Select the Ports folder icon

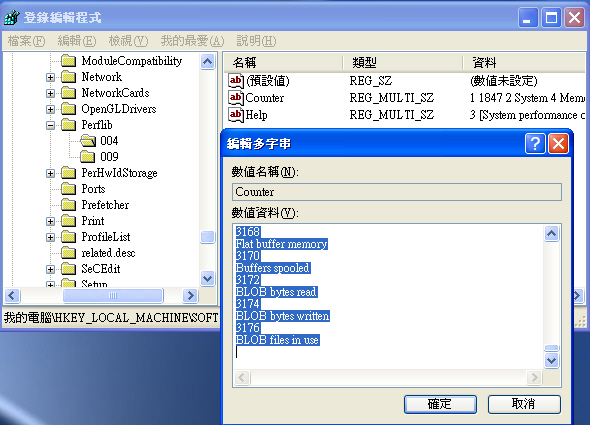pos(68,189)
